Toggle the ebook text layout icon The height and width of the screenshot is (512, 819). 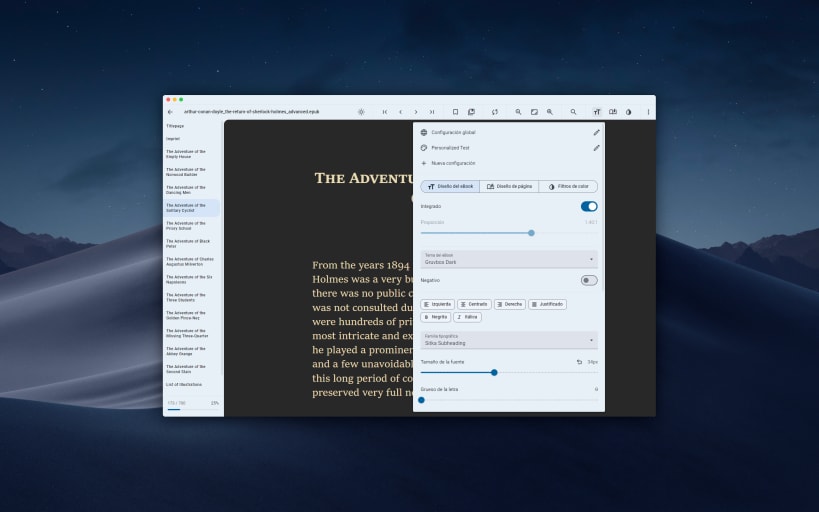pyautogui.click(x=597, y=112)
